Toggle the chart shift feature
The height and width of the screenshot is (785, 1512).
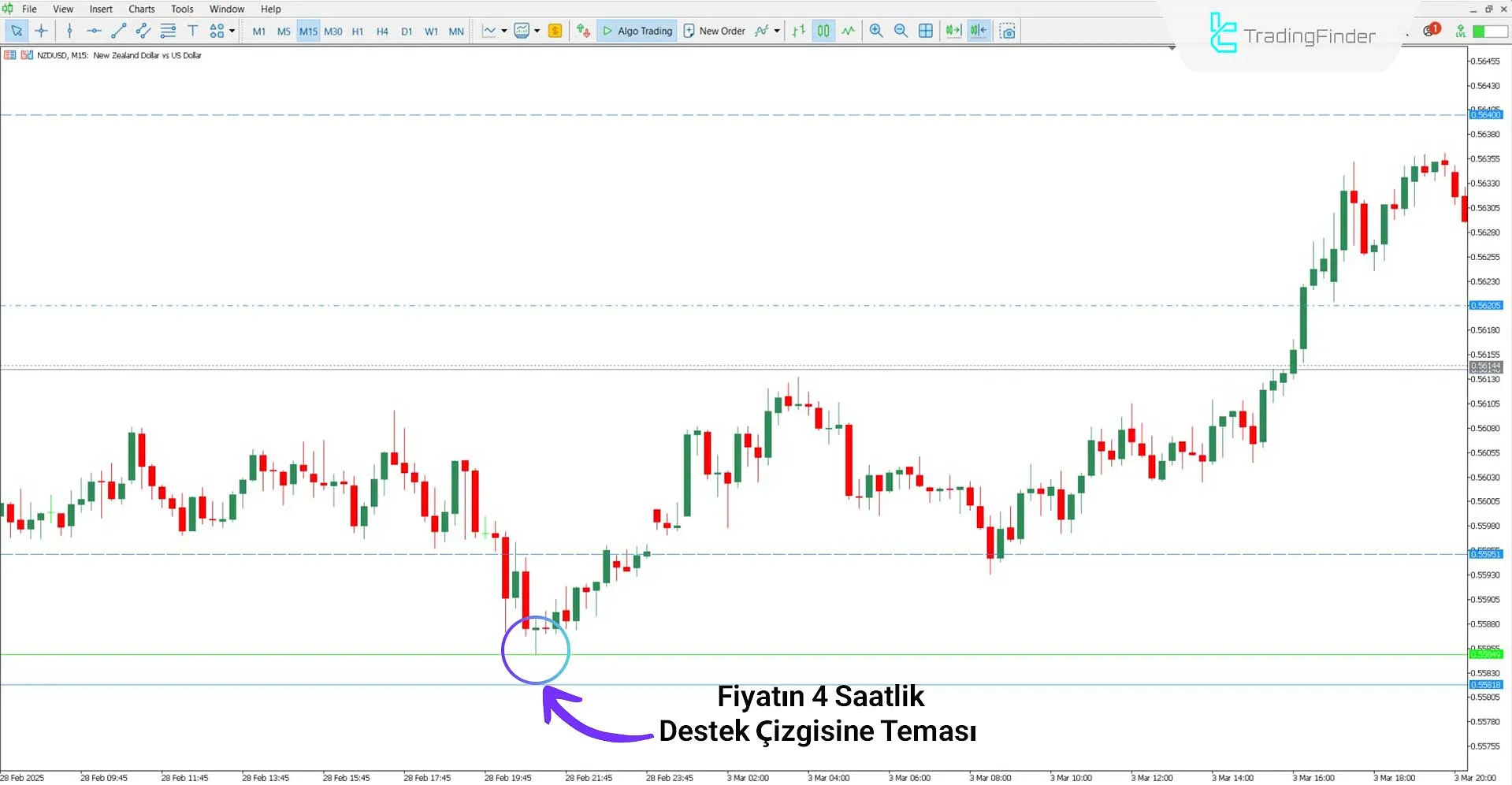click(x=979, y=31)
